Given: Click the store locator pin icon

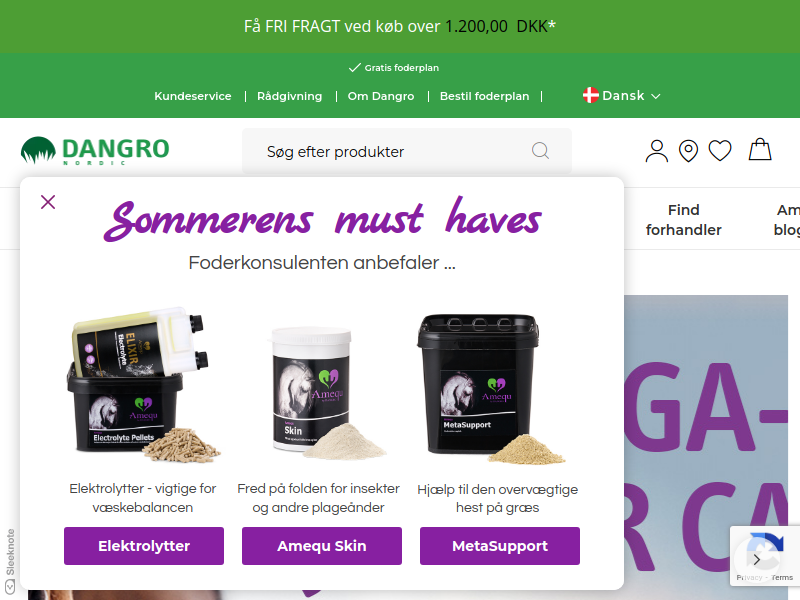Looking at the screenshot, I should coord(688,151).
